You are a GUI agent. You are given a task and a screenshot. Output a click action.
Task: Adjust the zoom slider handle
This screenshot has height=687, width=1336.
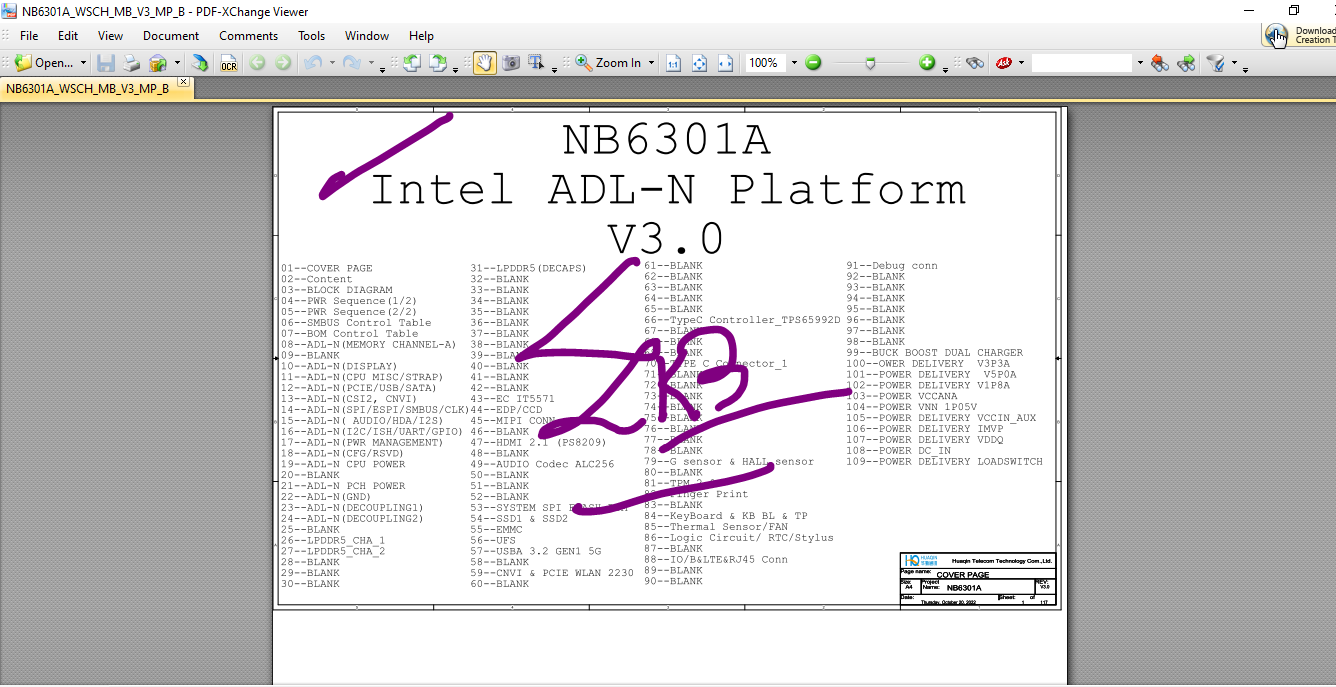[x=871, y=63]
